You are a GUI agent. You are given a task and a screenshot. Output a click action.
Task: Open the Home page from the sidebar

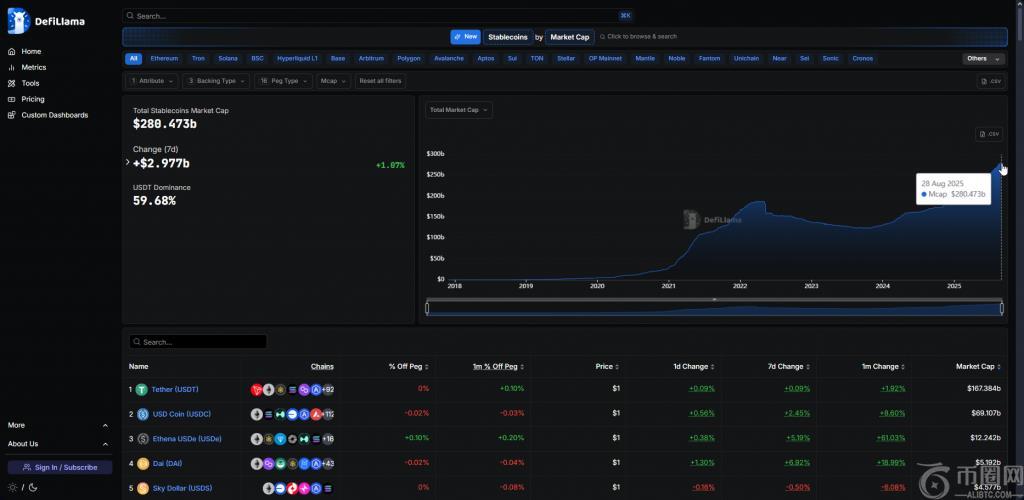[31, 51]
